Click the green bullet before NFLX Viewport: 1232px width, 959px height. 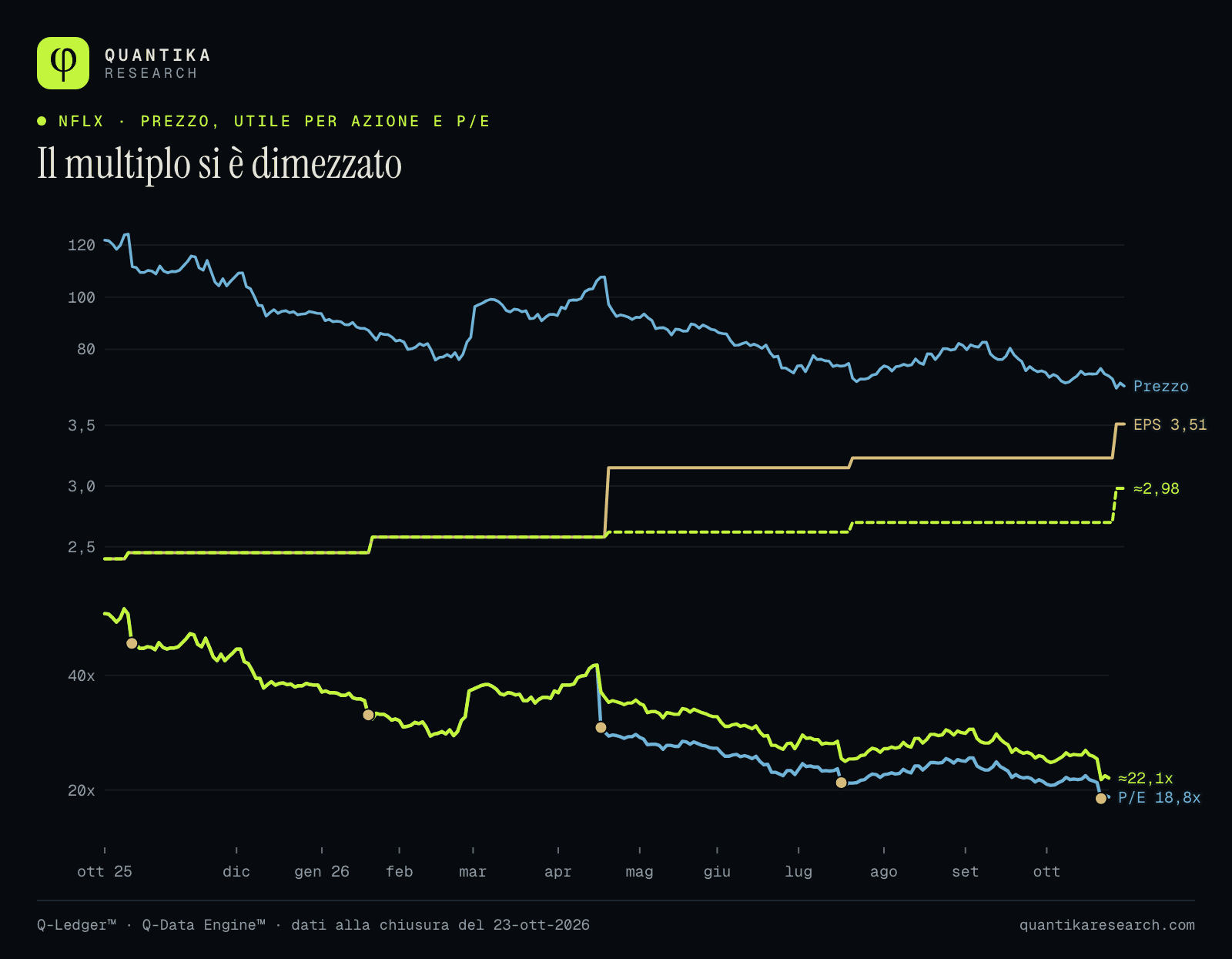click(42, 121)
